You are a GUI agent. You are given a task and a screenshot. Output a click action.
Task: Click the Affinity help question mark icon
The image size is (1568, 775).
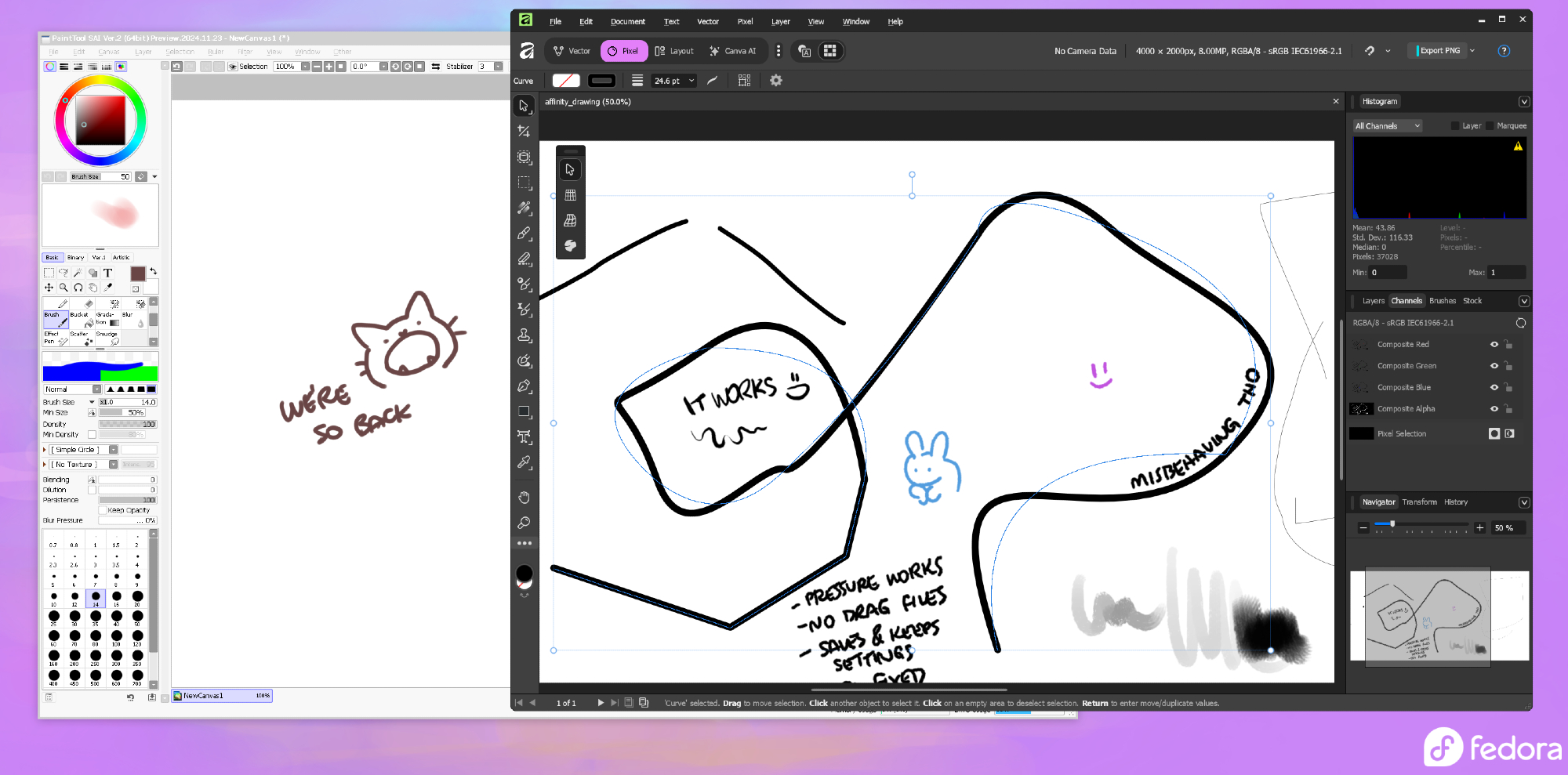pos(1503,51)
